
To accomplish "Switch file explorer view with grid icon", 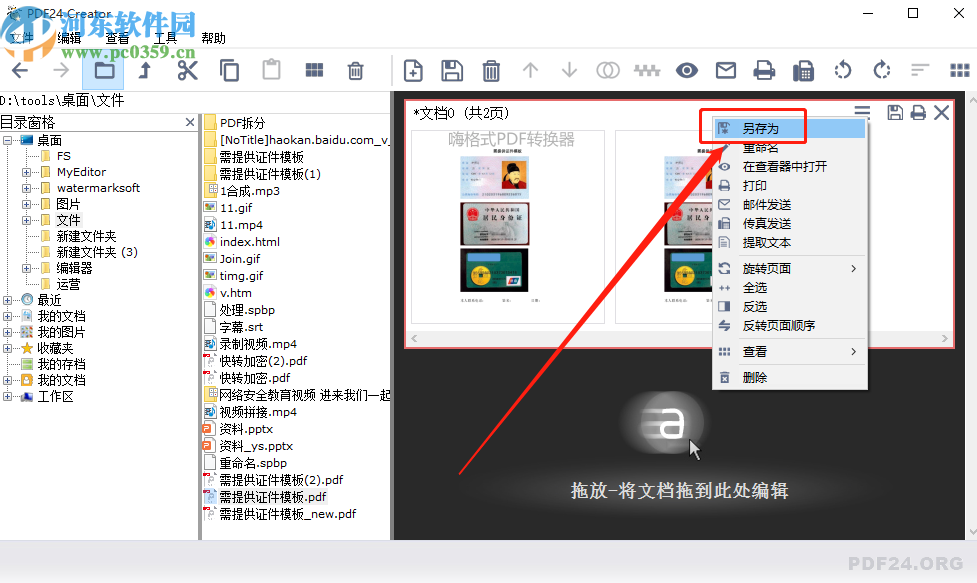I will (314, 70).
